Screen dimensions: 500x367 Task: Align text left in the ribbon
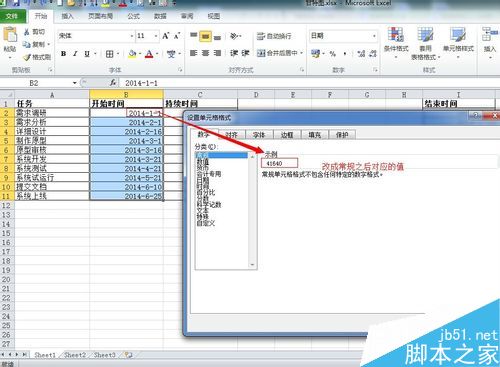194,53
